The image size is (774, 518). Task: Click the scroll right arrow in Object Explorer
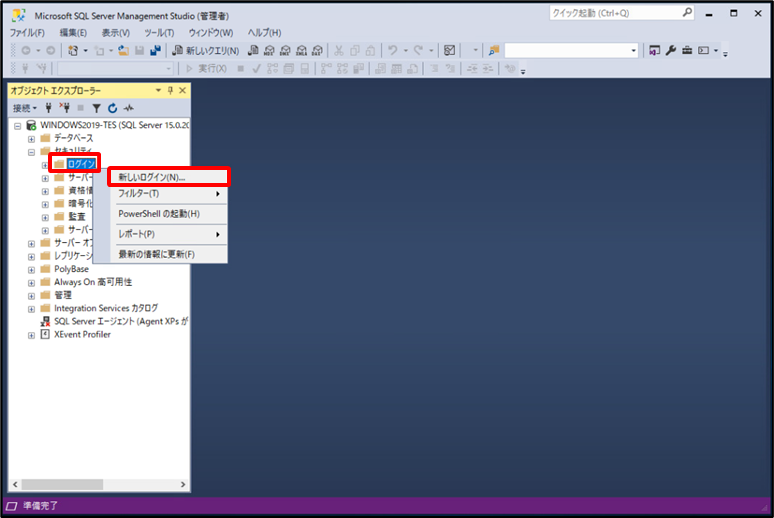click(x=183, y=484)
